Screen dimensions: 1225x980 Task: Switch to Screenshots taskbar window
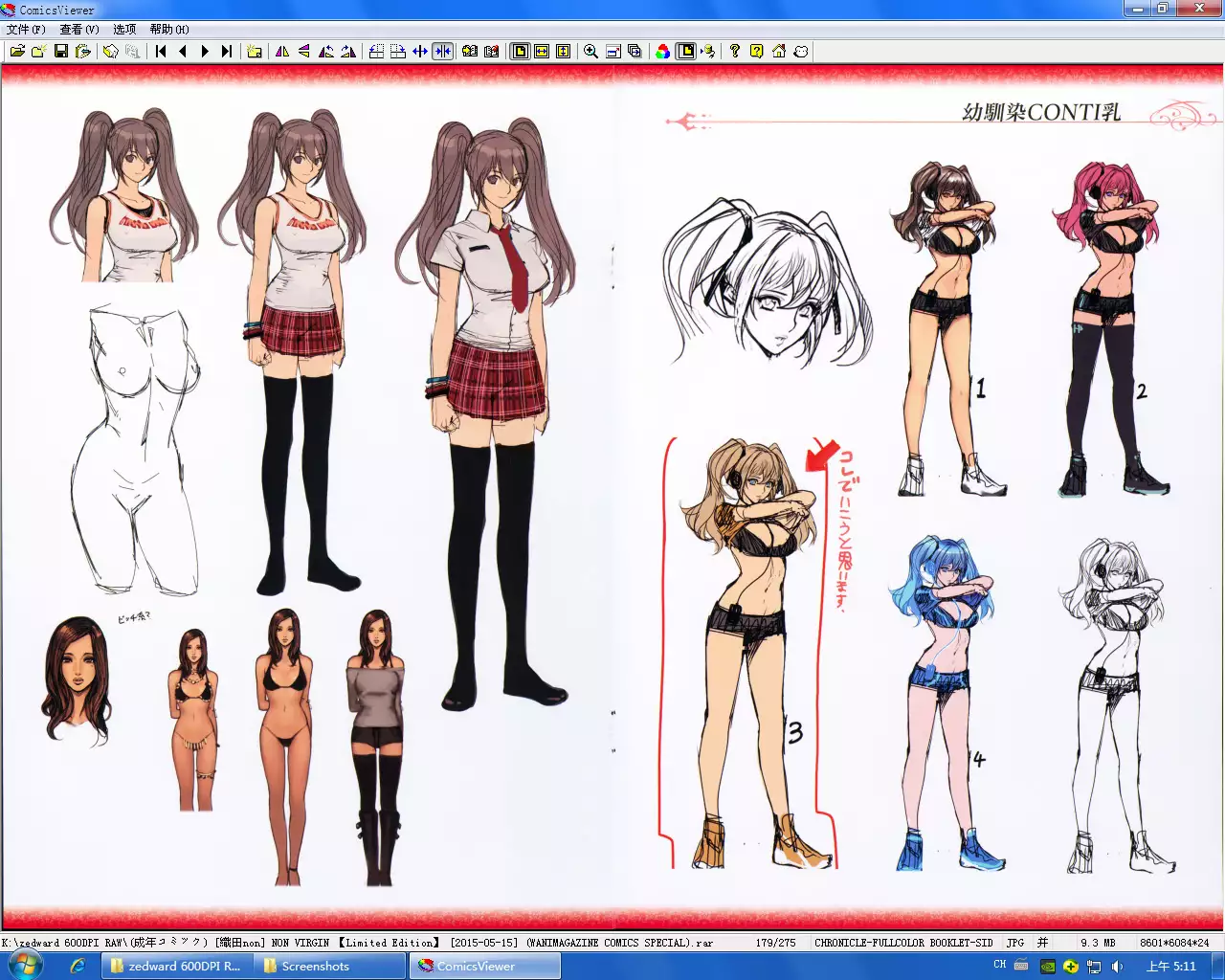tap(315, 967)
